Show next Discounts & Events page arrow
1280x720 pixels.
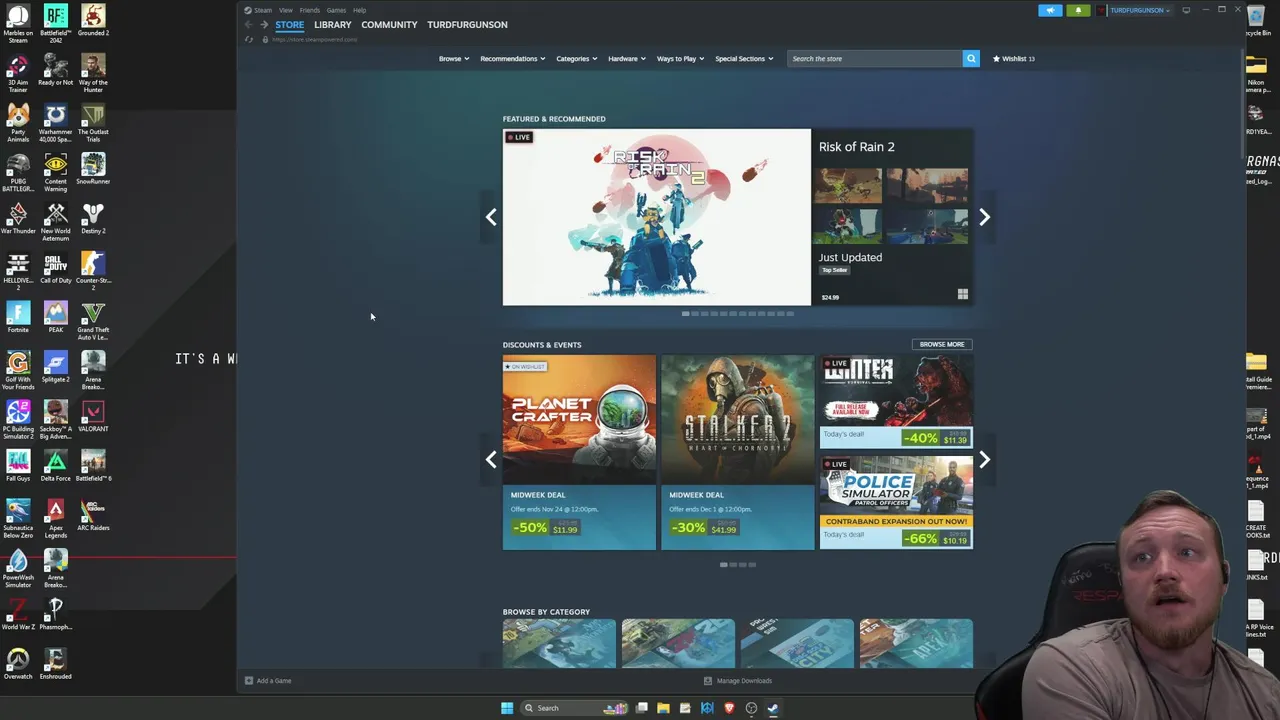point(984,459)
